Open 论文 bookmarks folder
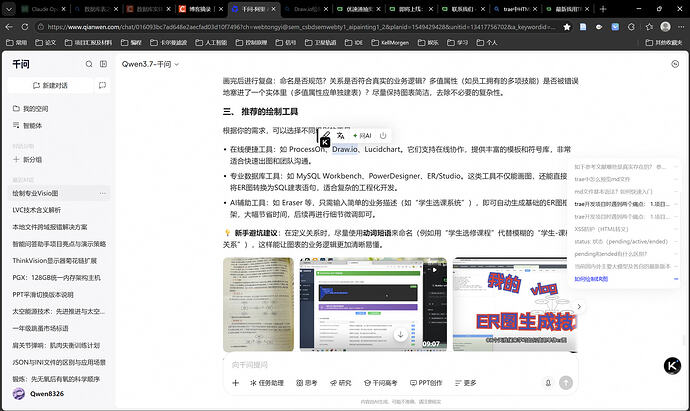The image size is (690, 411). pyautogui.click(x=45, y=43)
